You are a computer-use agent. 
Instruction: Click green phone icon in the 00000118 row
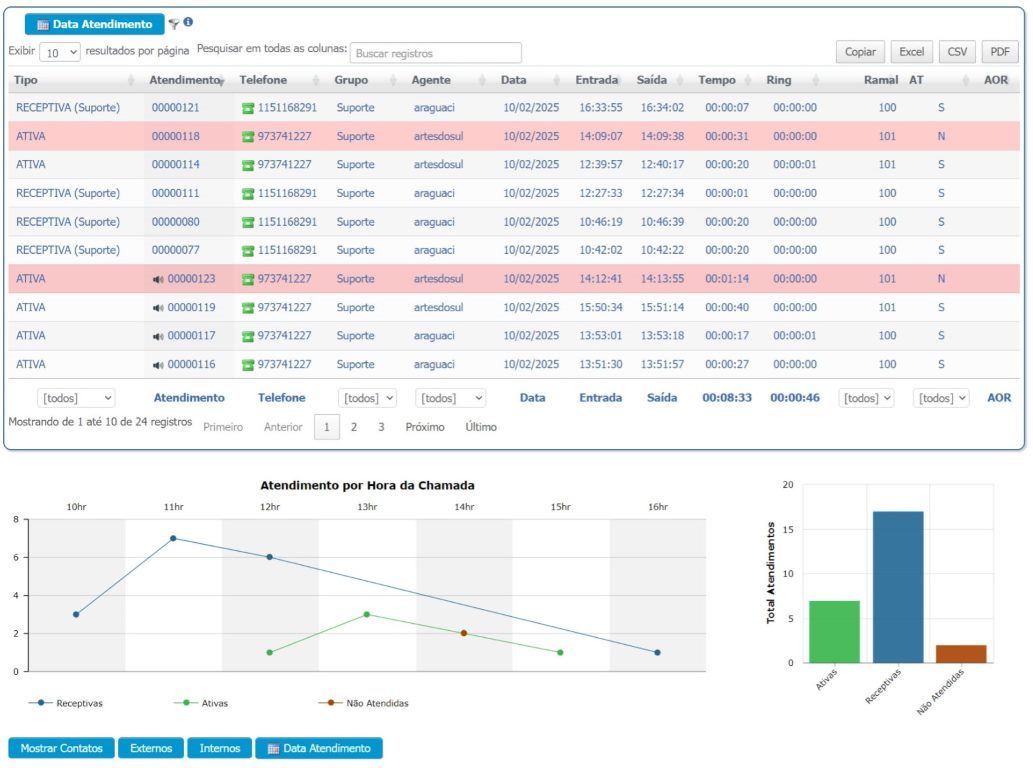coord(248,137)
